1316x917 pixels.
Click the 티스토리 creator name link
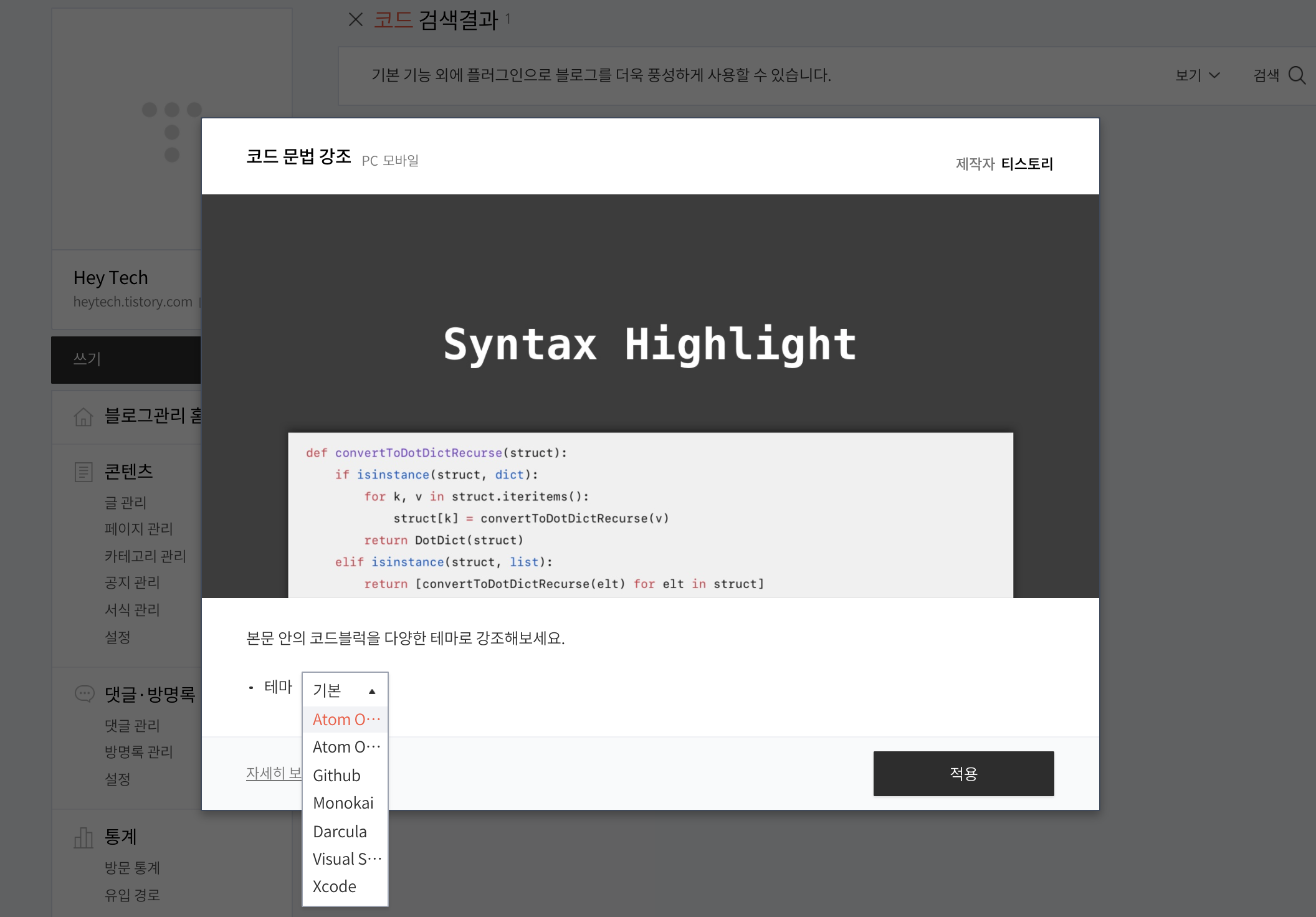(x=1027, y=164)
